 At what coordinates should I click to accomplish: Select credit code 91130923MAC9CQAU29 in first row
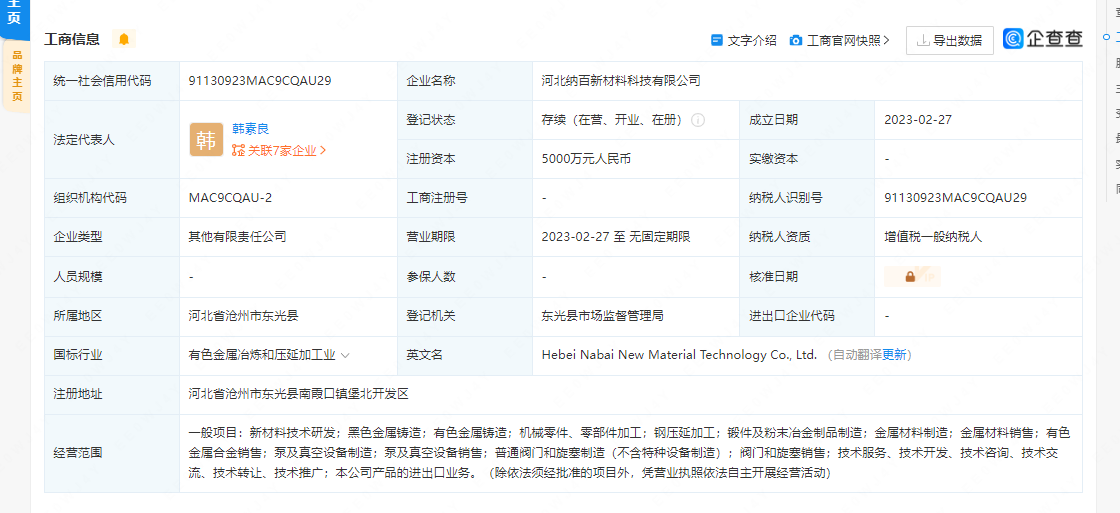click(260, 81)
